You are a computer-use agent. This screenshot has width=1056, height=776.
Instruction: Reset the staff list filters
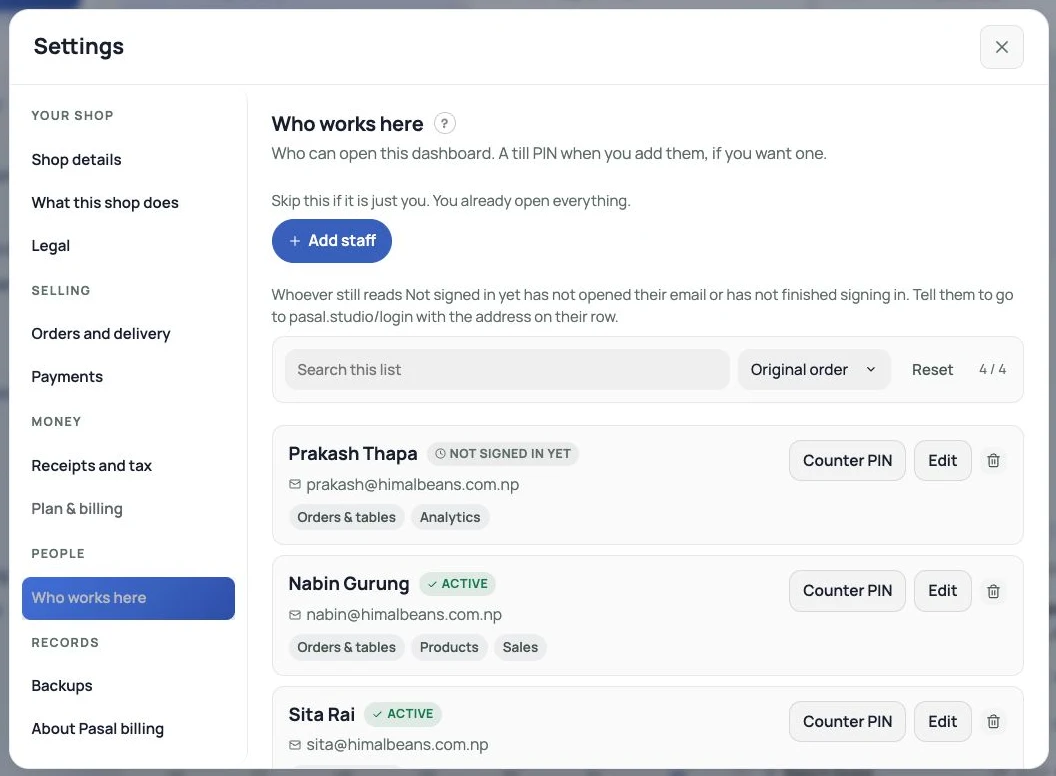click(x=932, y=370)
